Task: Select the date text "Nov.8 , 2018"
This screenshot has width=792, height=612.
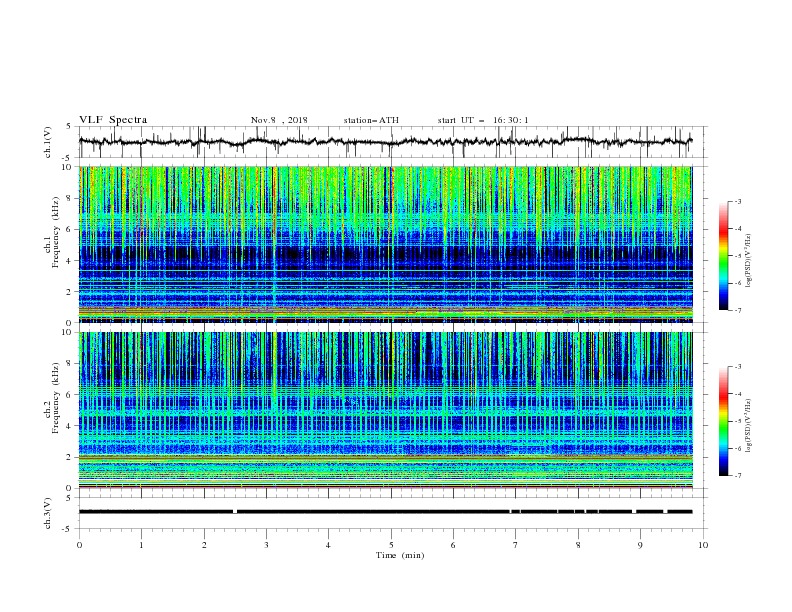Action: [x=279, y=120]
